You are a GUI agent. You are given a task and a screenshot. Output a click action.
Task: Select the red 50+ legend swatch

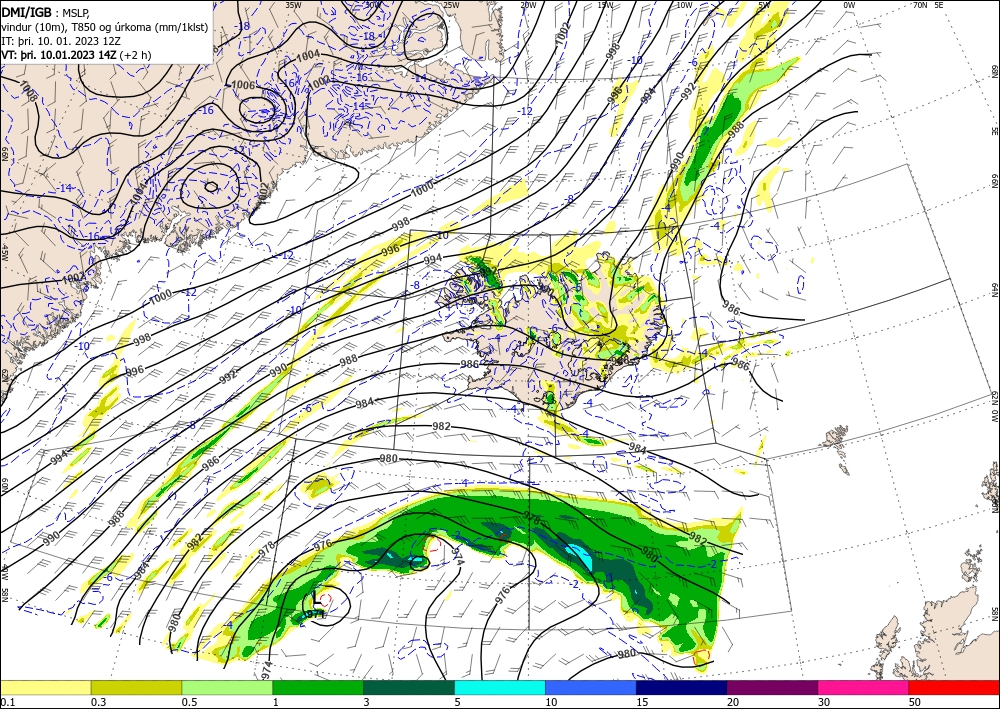coord(954,687)
